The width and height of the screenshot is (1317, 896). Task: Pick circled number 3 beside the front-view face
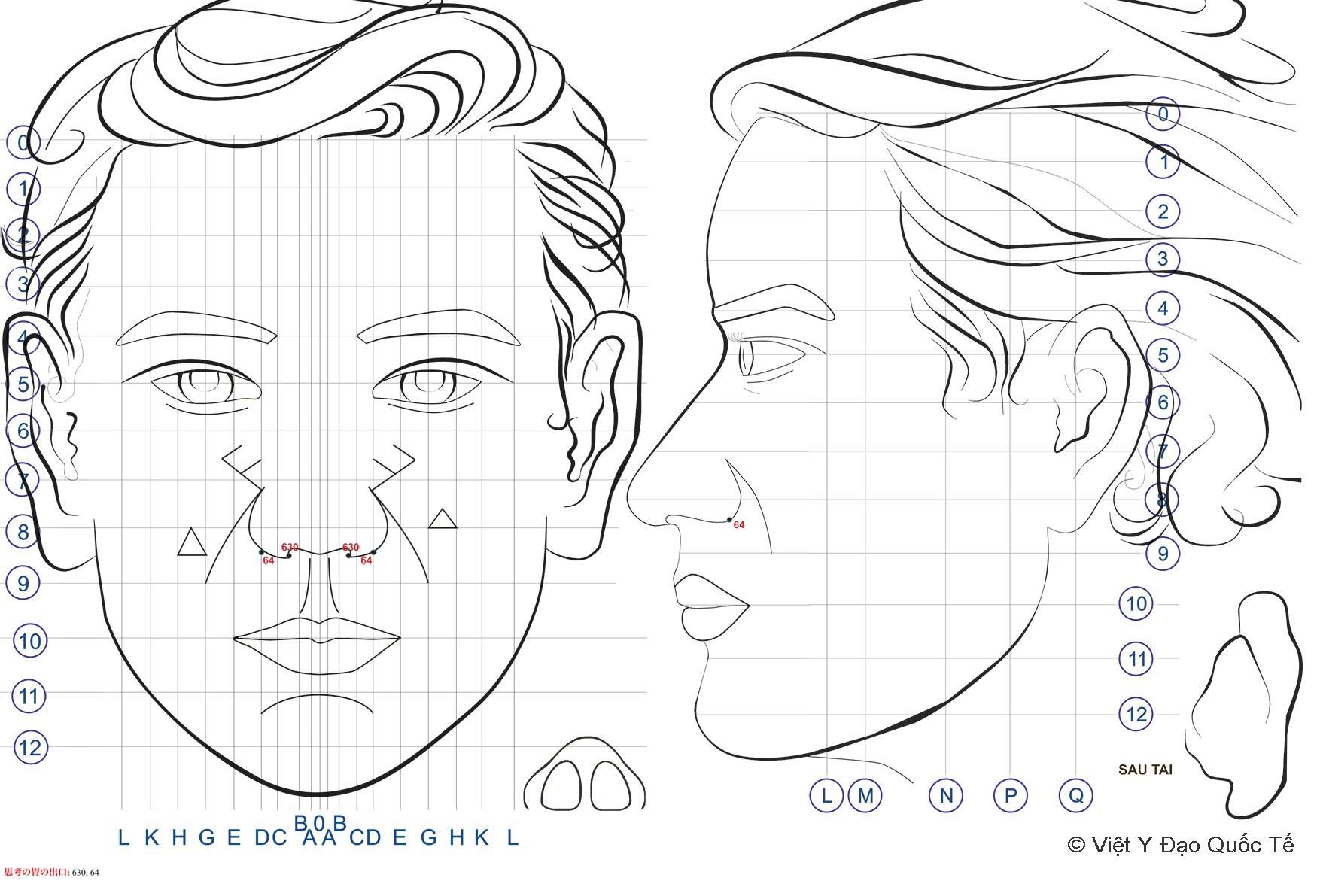23,284
